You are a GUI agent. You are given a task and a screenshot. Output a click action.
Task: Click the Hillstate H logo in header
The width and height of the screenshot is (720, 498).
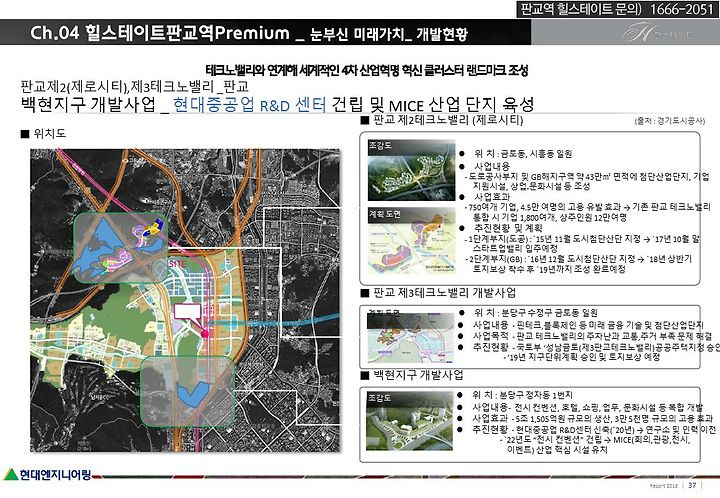(x=657, y=33)
